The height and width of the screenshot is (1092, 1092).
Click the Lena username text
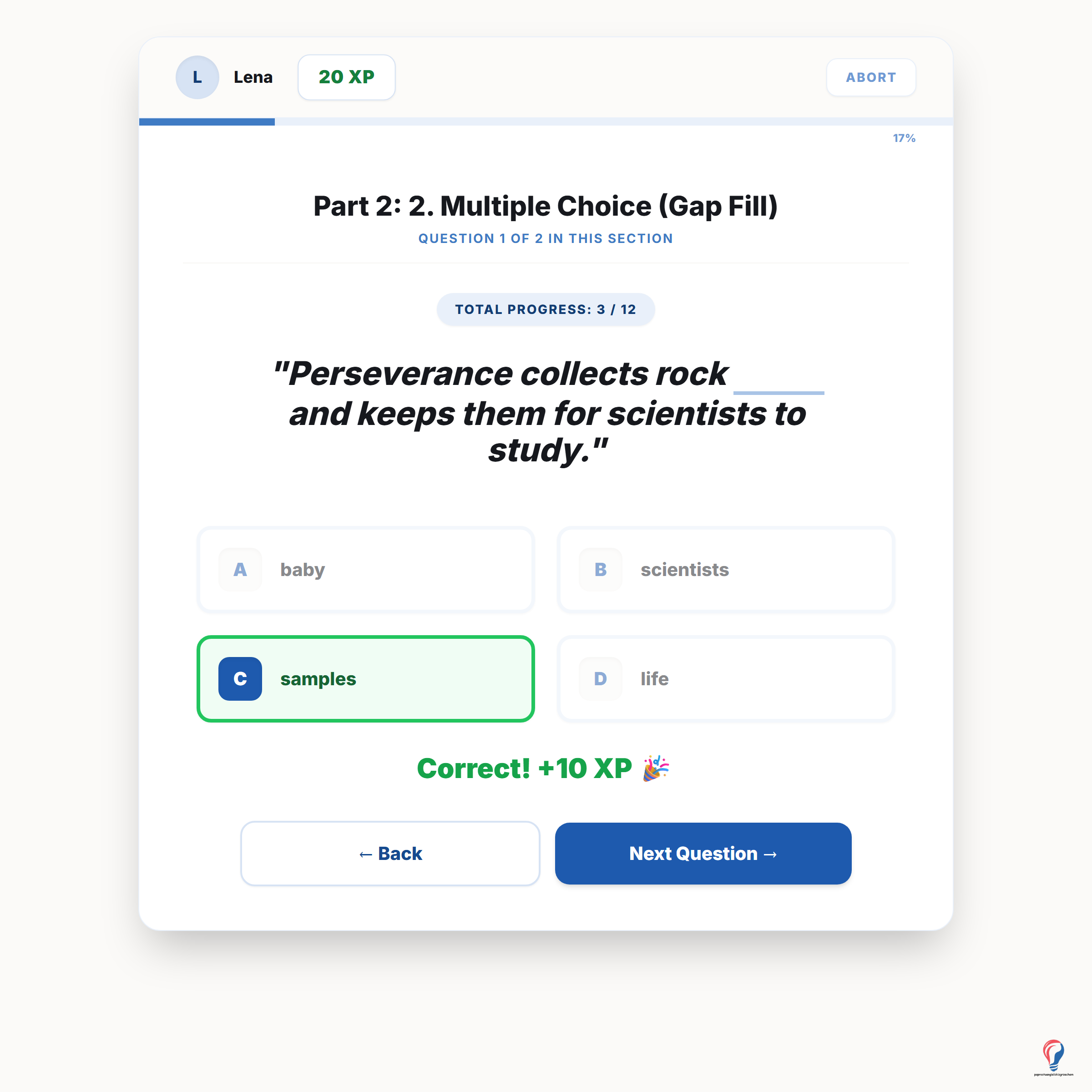pos(253,77)
